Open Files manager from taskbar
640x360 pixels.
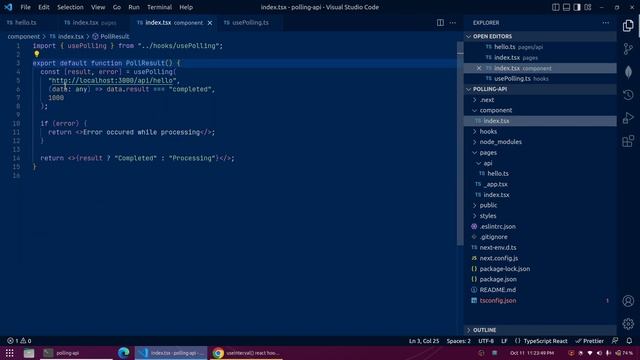29,353
